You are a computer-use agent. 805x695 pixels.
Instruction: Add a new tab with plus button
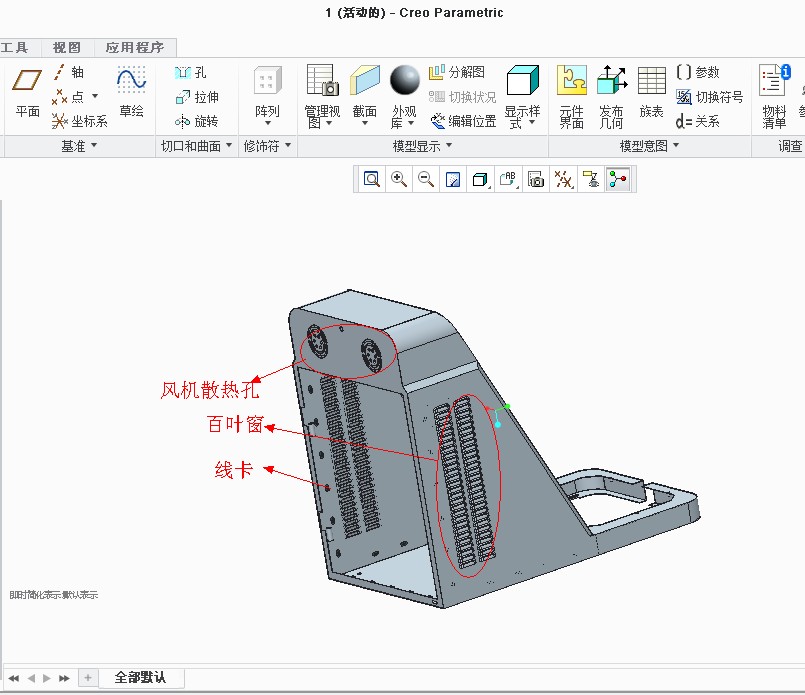(87, 678)
